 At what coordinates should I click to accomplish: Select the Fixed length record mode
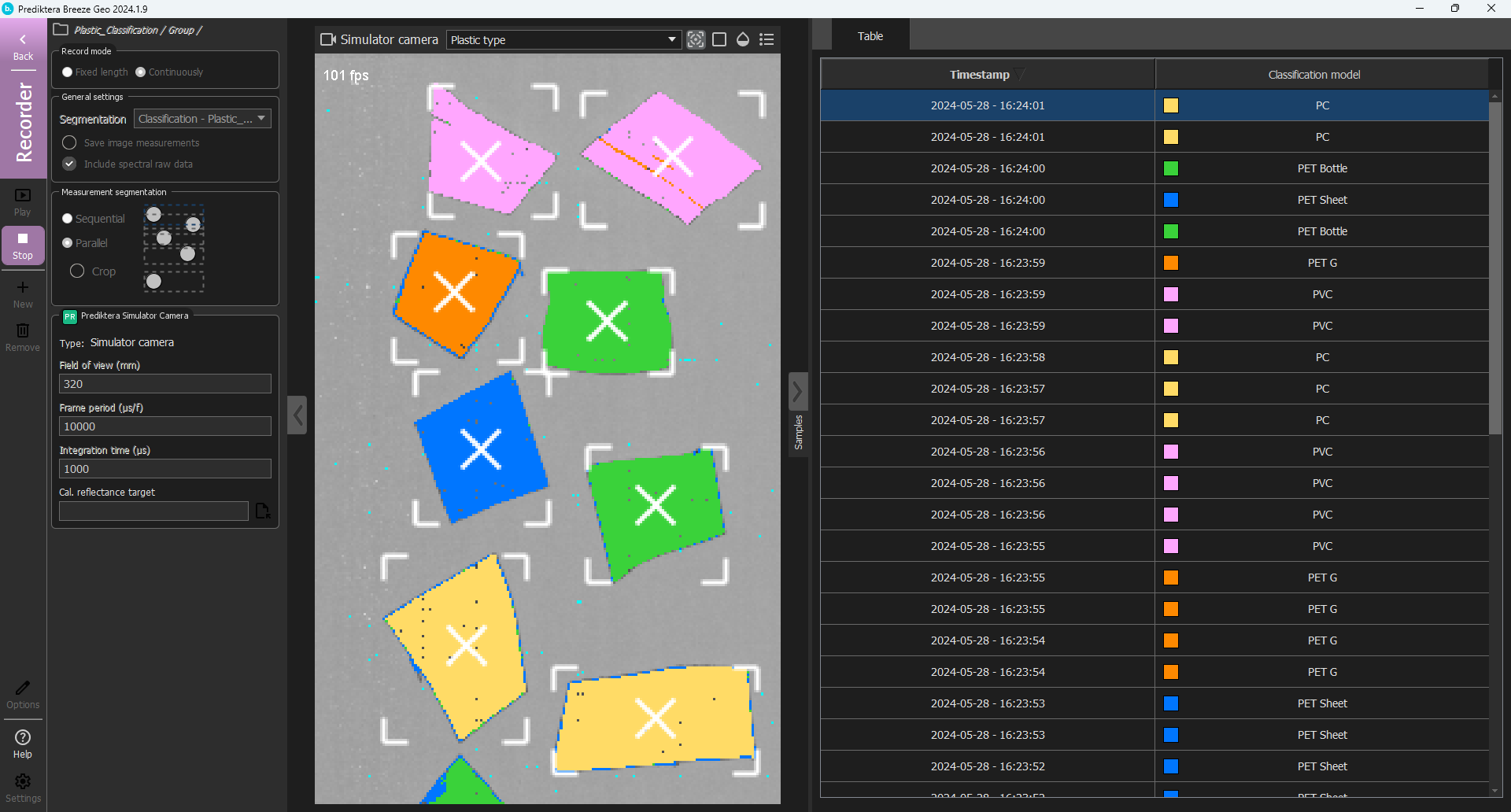pyautogui.click(x=68, y=72)
